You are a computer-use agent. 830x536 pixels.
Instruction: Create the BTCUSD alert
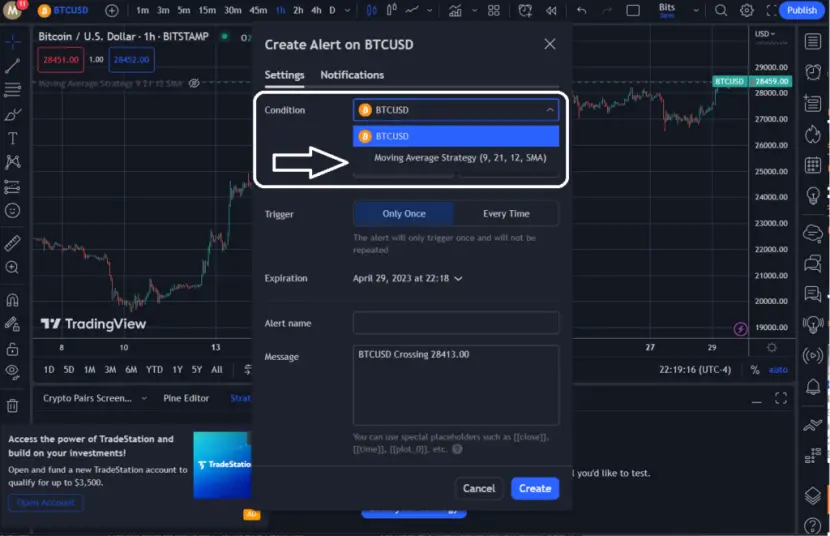535,488
